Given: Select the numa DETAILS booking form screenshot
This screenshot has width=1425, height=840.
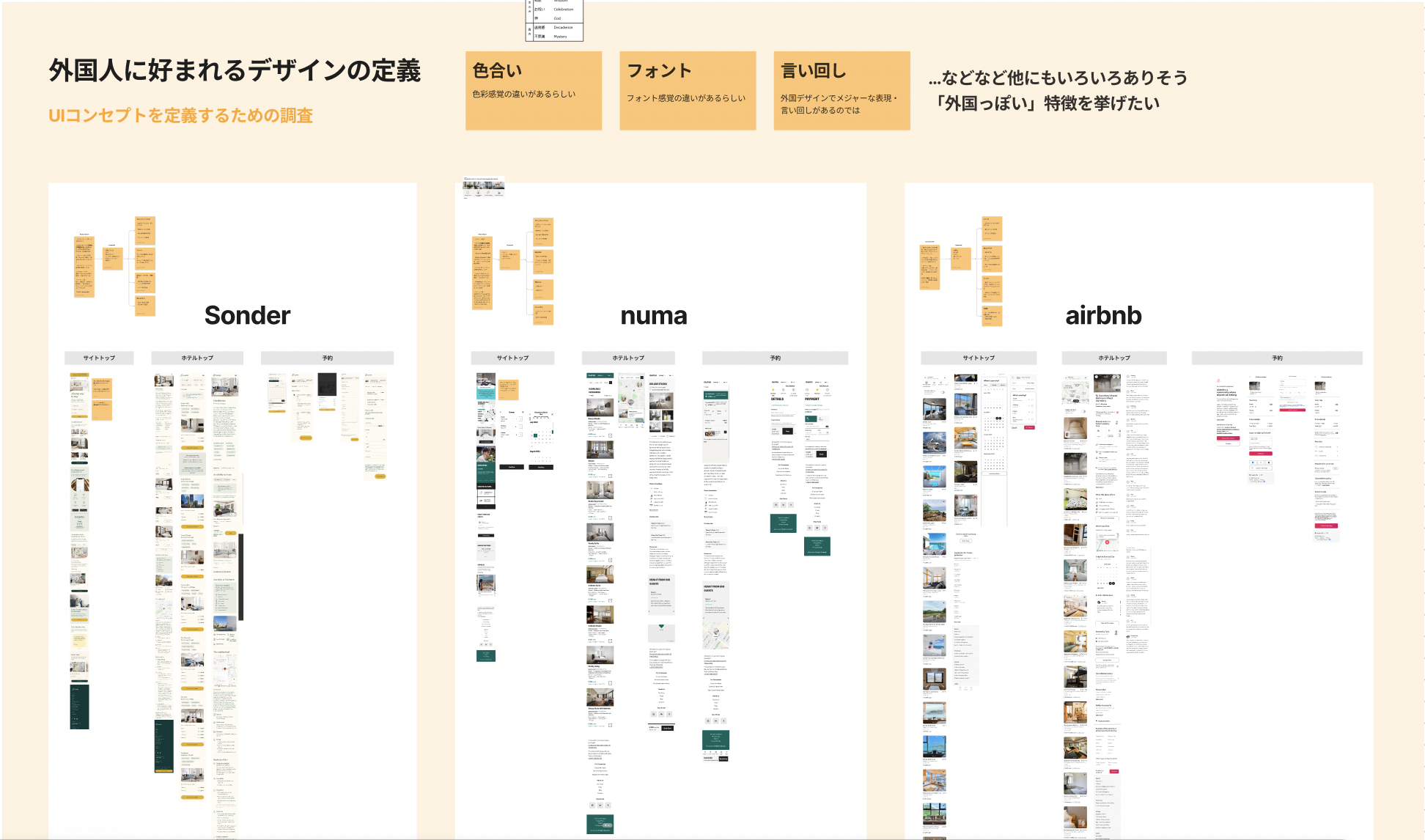Looking at the screenshot, I should pos(783,456).
